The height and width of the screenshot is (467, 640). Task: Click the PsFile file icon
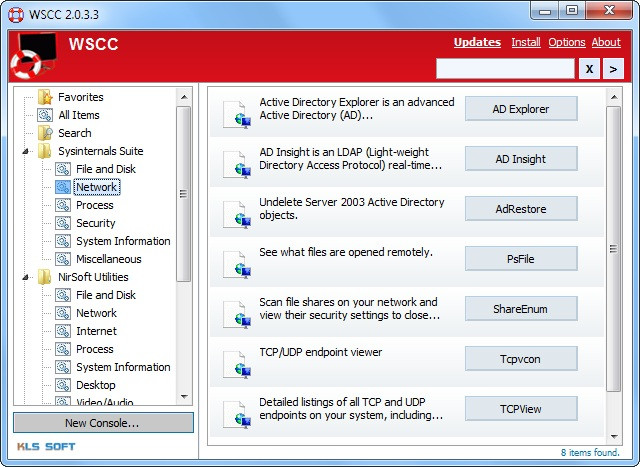click(x=237, y=265)
